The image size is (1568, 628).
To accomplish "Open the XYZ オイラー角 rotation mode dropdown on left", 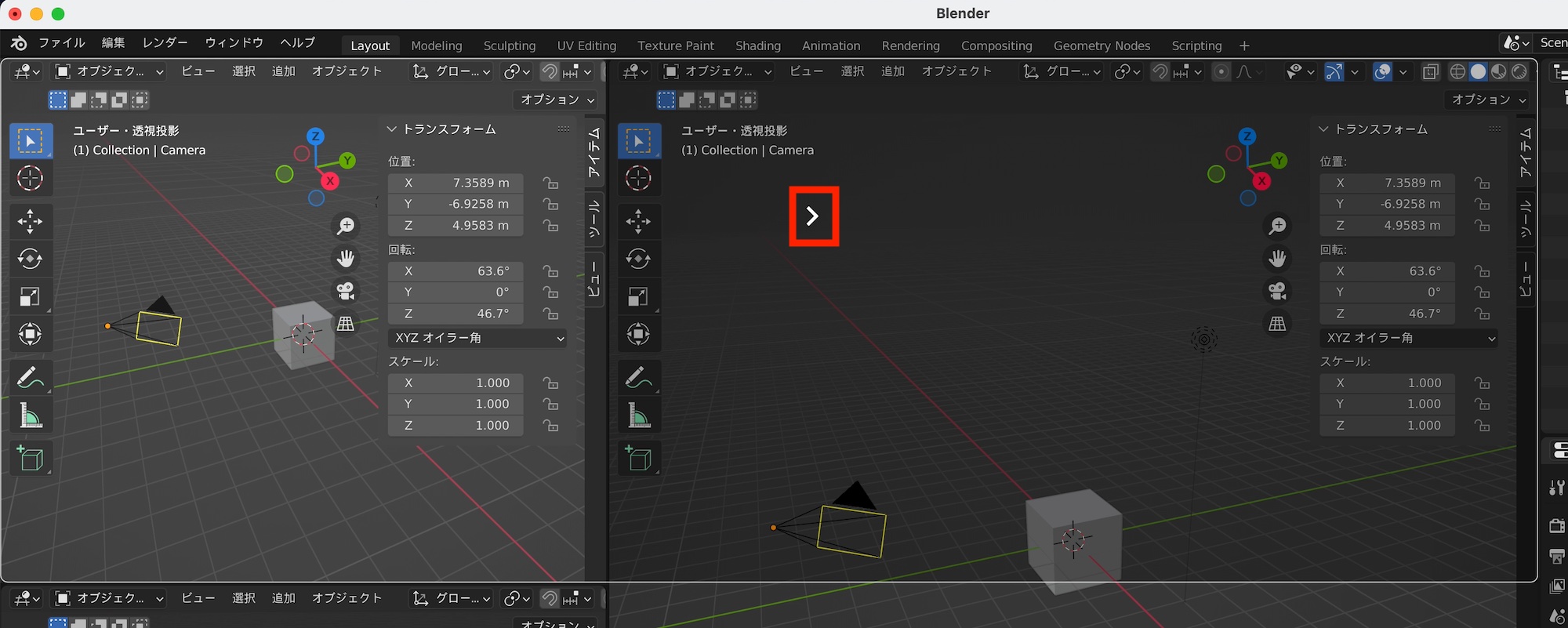I will click(477, 338).
